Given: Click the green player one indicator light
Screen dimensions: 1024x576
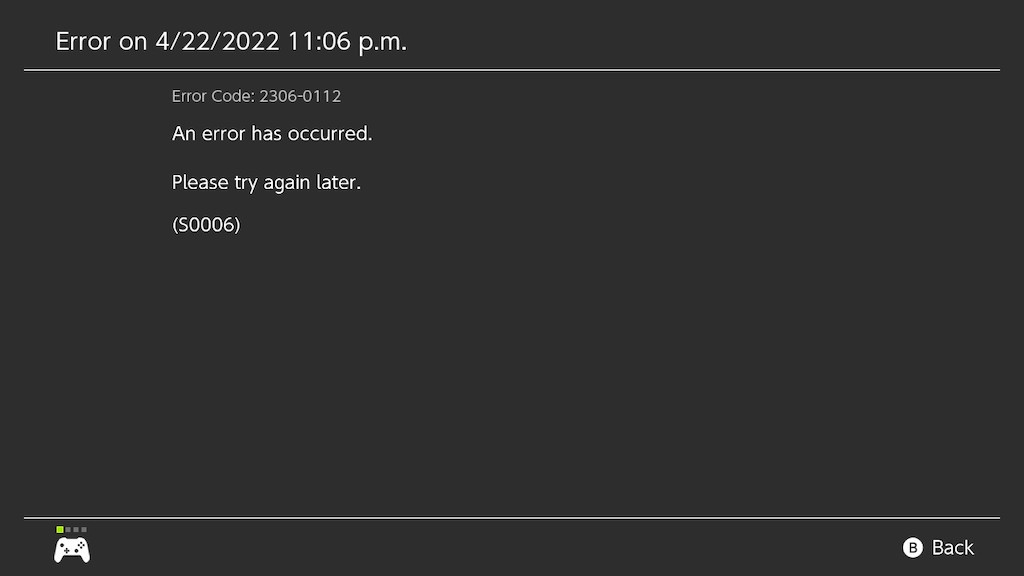Looking at the screenshot, I should (60, 529).
